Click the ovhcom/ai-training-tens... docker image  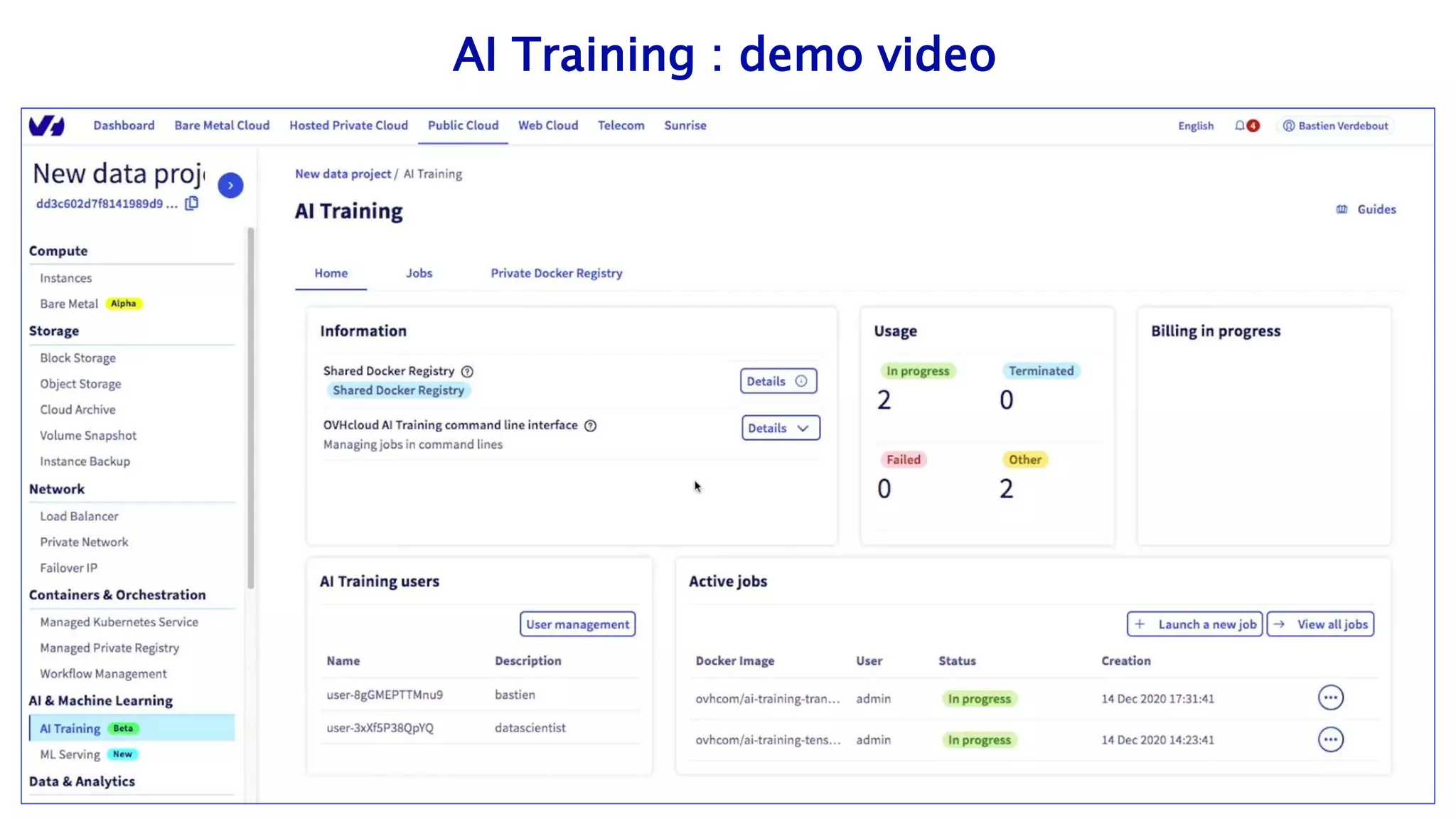coord(768,740)
